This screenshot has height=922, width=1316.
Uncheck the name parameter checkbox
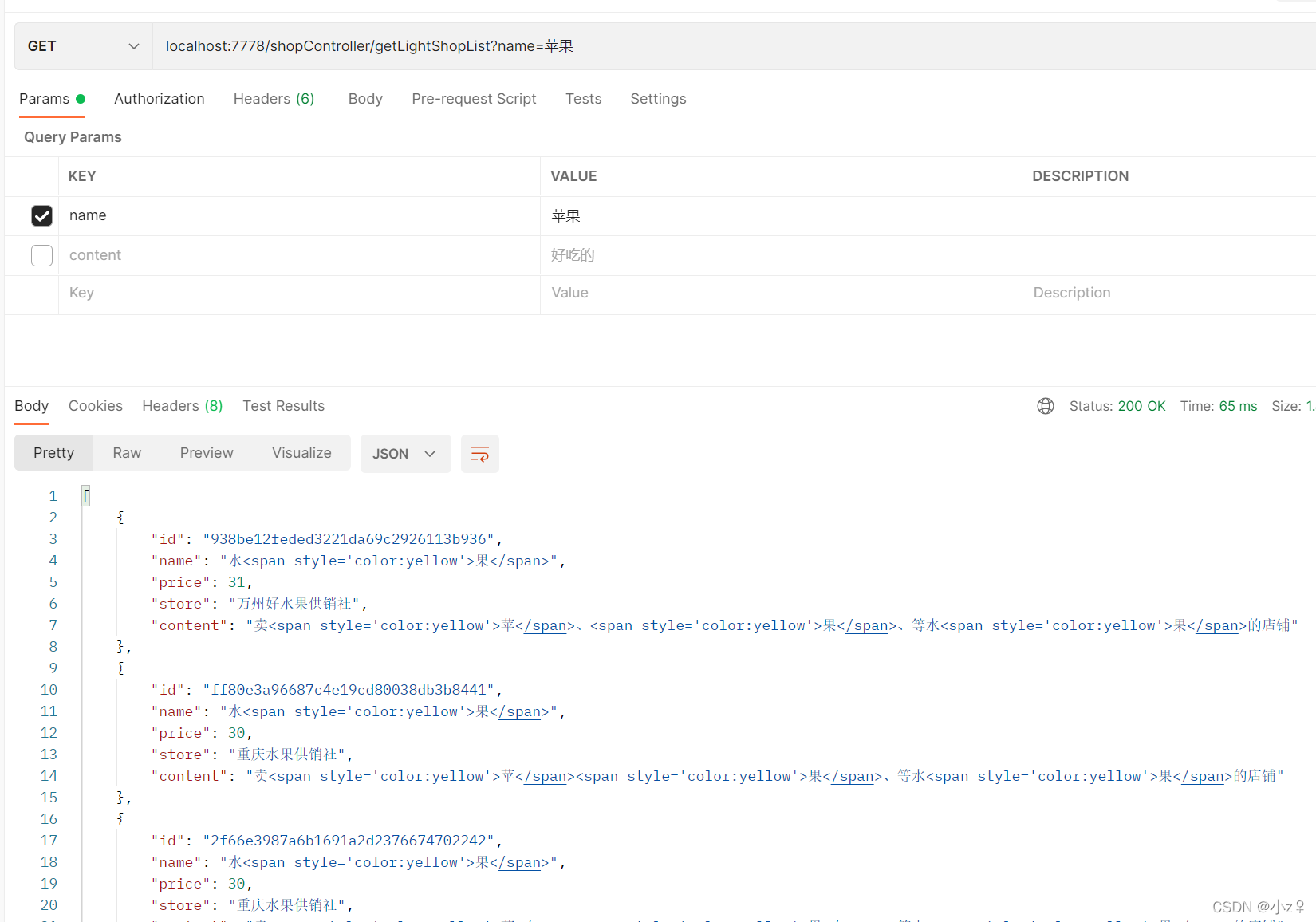(41, 216)
